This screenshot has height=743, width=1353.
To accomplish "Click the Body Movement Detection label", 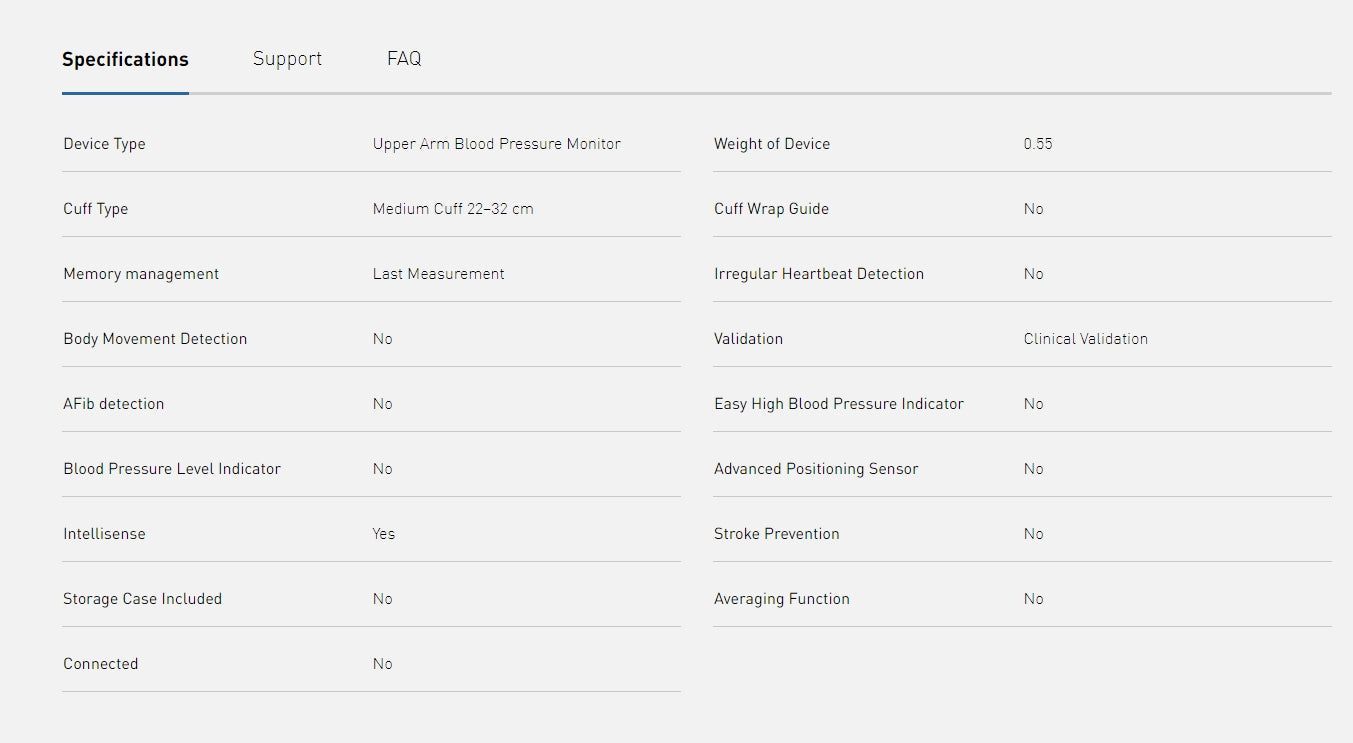I will click(155, 339).
